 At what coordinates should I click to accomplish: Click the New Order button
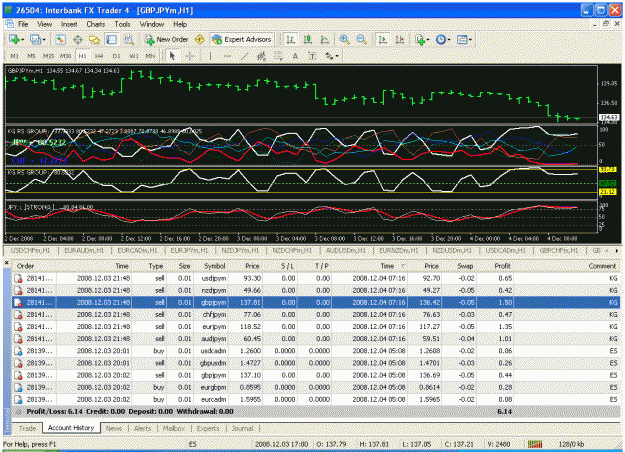pyautogui.click(x=167, y=39)
